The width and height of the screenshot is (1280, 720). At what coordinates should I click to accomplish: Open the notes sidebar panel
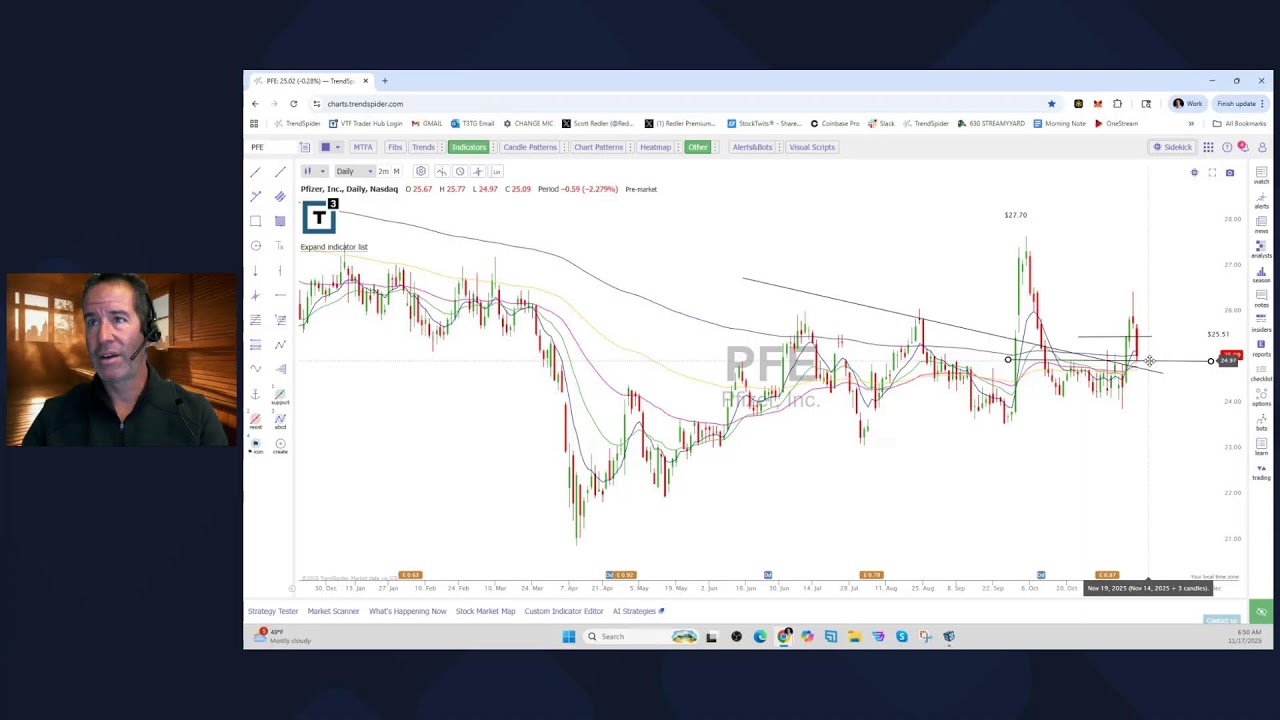[1261, 298]
